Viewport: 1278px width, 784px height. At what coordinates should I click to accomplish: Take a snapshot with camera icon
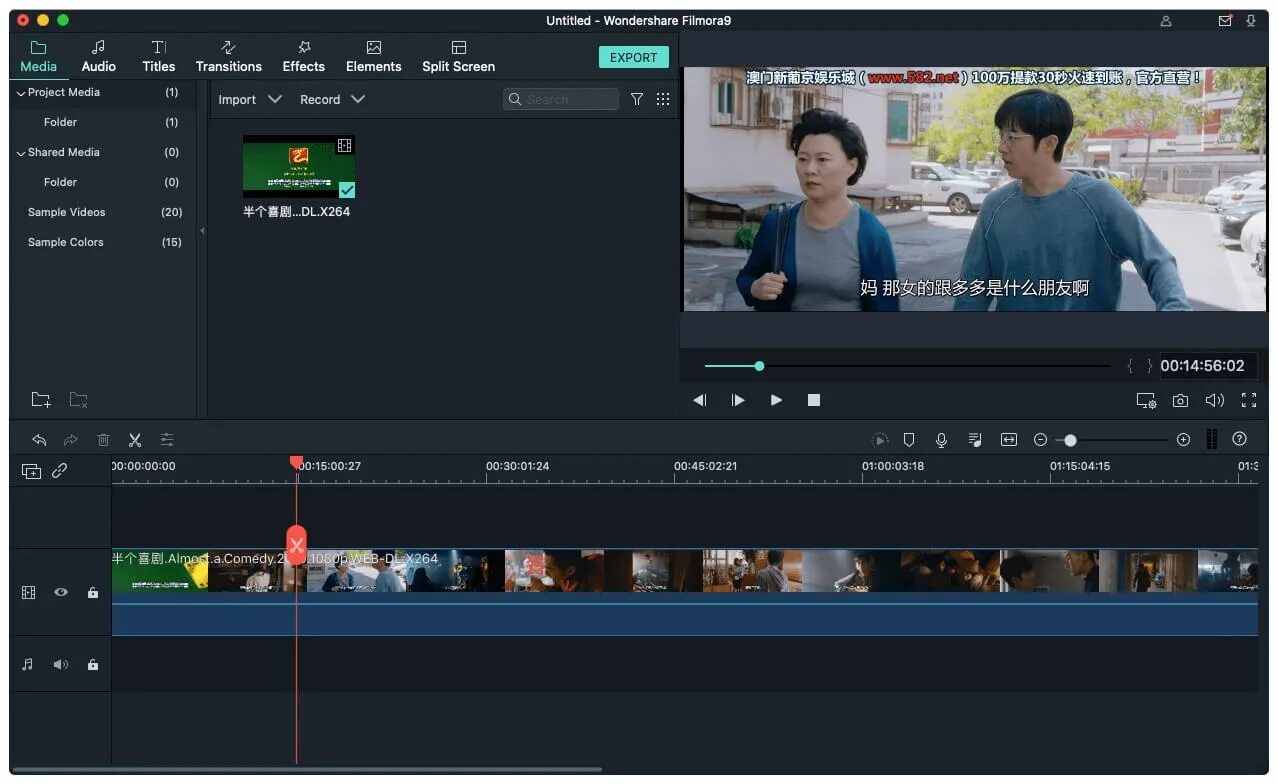click(1180, 400)
